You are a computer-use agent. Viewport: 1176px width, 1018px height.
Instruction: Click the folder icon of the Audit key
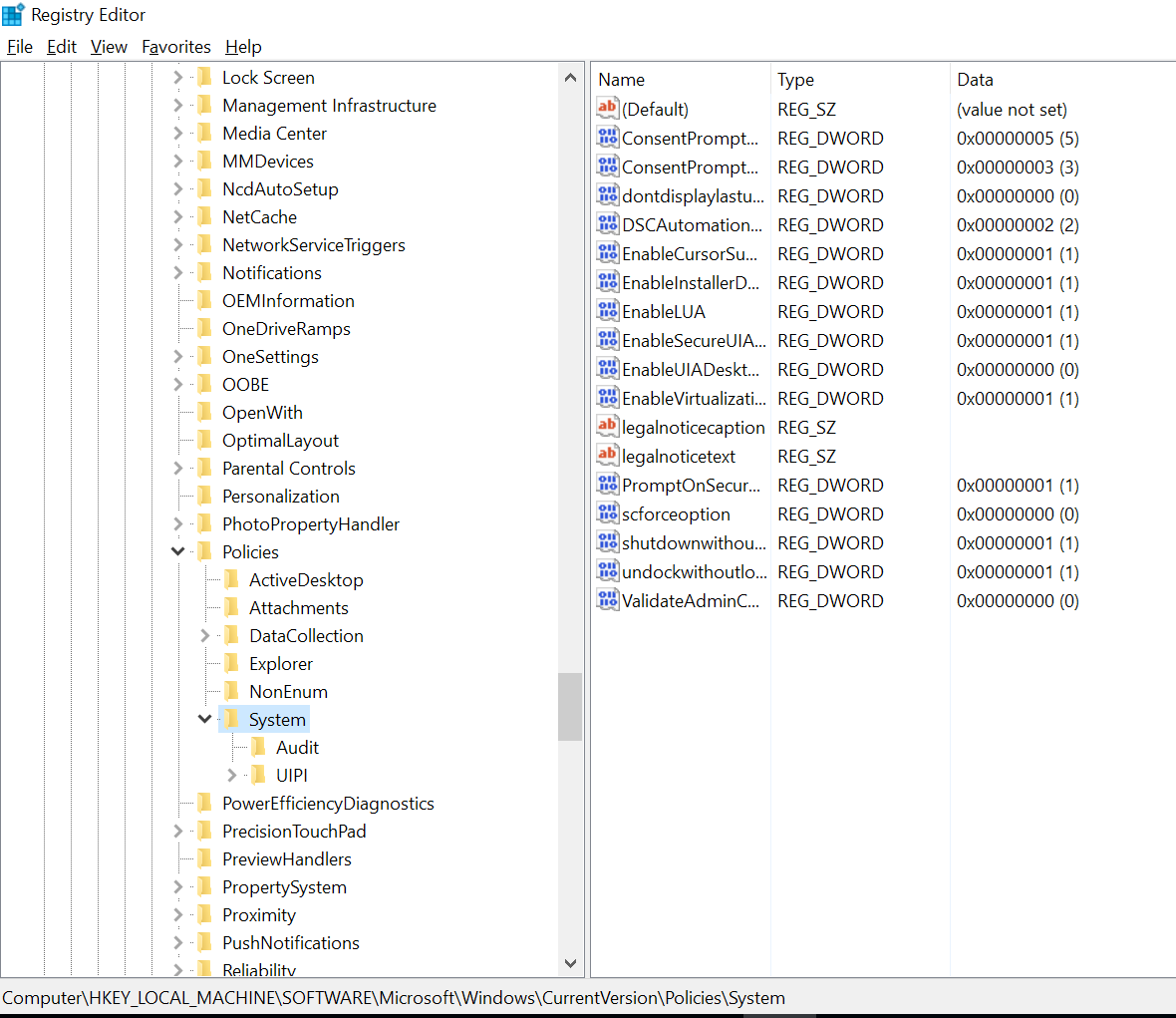point(259,747)
